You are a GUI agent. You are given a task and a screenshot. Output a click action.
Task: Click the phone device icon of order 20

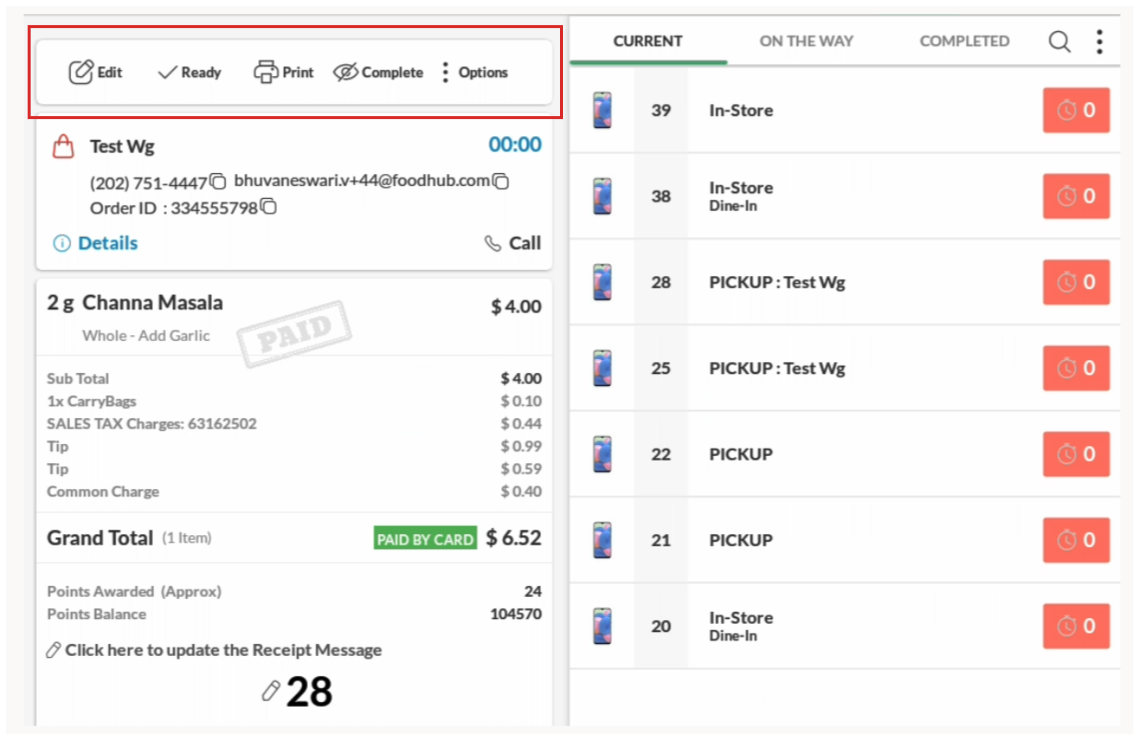pos(602,626)
